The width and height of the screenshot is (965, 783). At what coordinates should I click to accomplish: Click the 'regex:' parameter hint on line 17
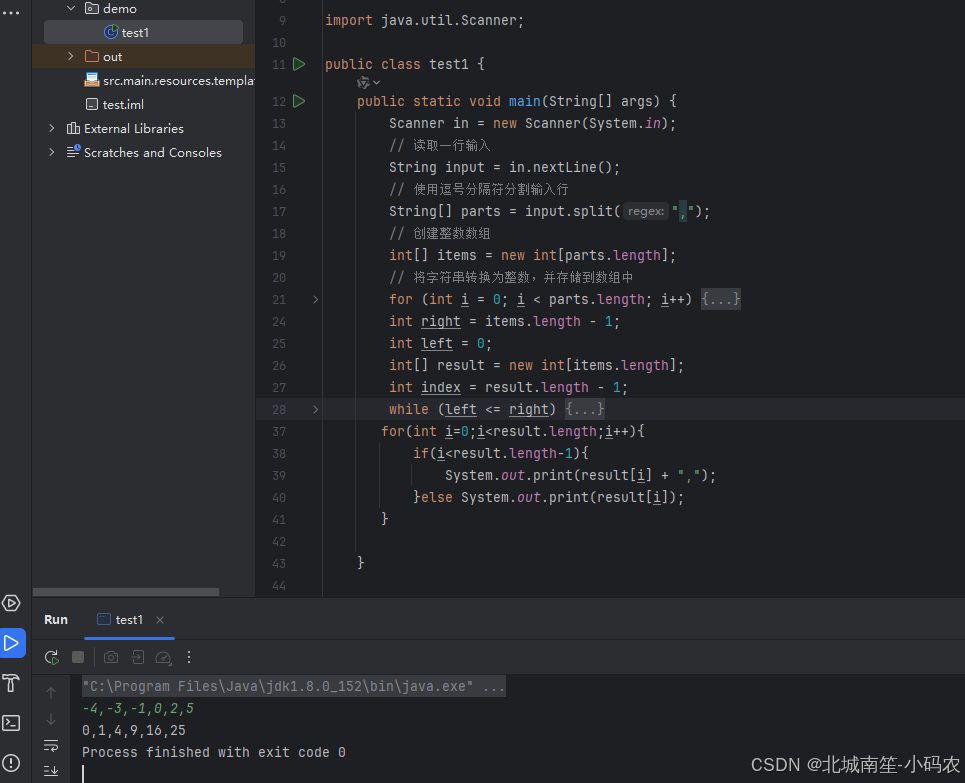click(x=646, y=212)
